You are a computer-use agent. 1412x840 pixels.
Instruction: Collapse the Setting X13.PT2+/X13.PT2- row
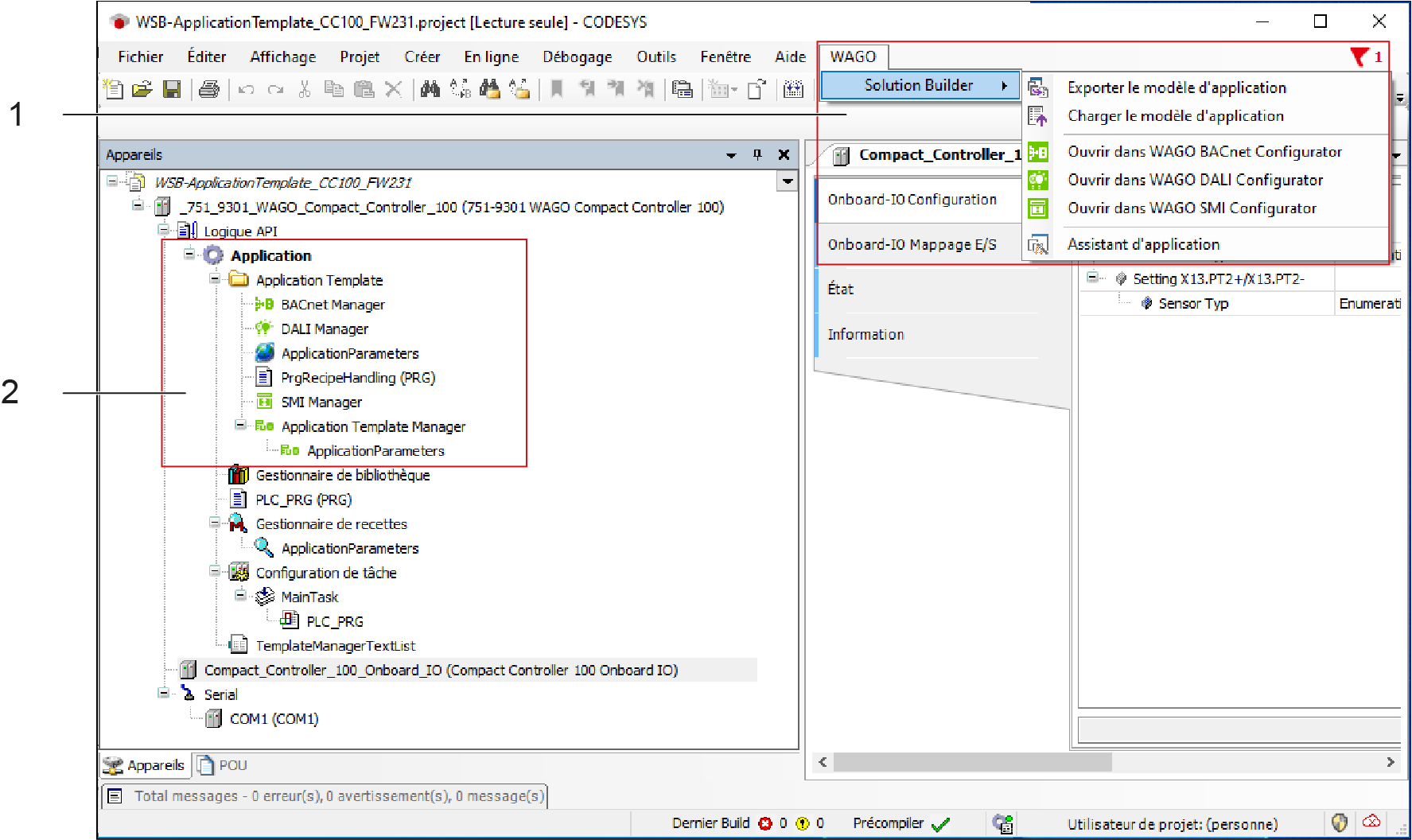tap(1093, 278)
